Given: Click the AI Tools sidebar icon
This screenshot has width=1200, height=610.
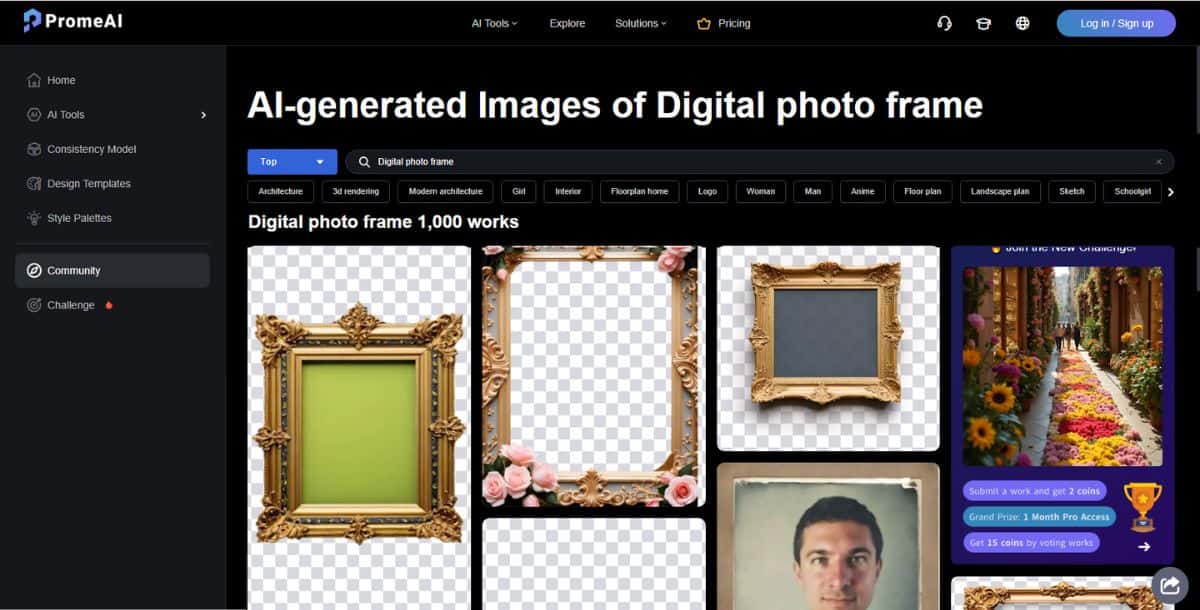Looking at the screenshot, I should [x=34, y=115].
